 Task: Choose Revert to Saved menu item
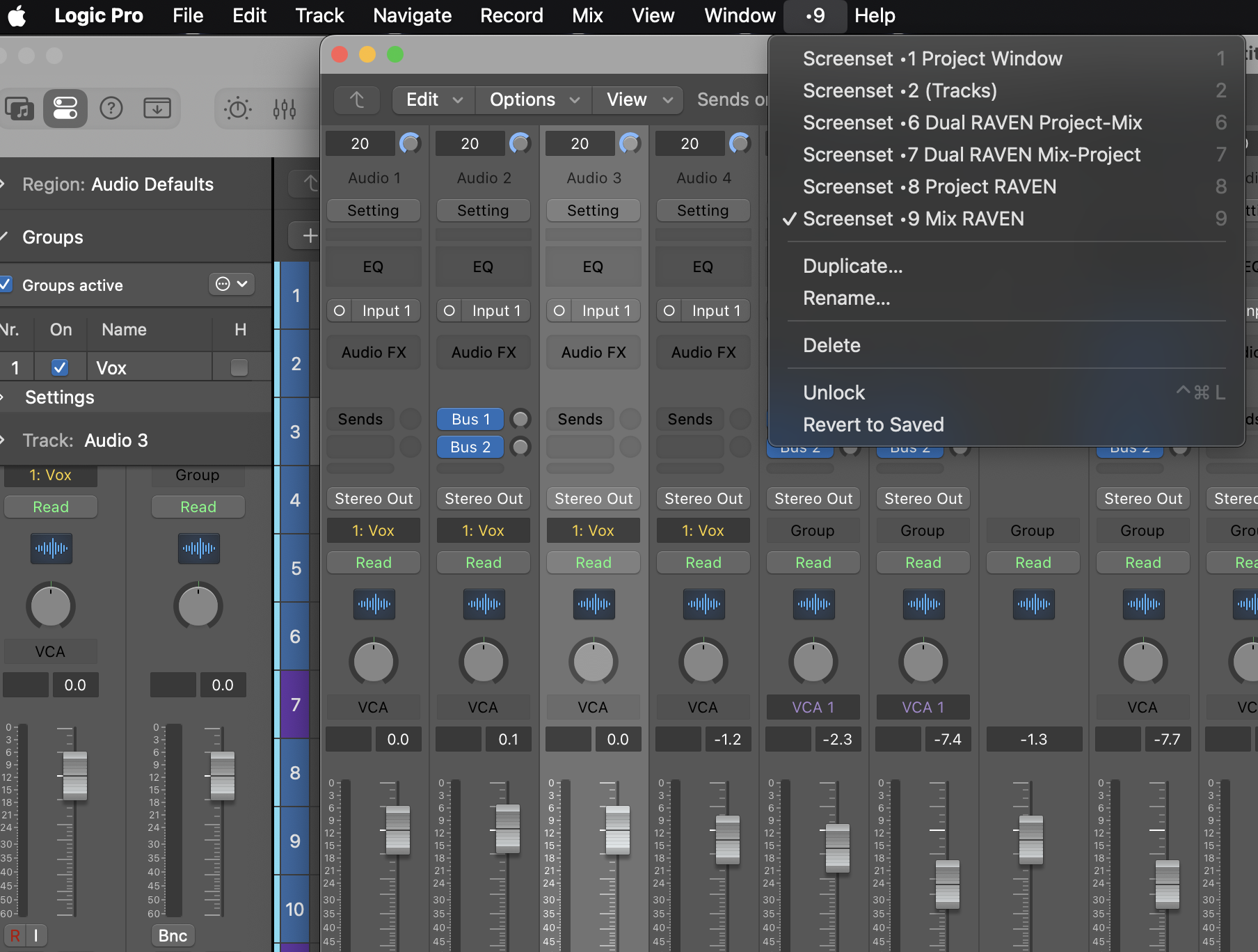pyautogui.click(x=1006, y=425)
